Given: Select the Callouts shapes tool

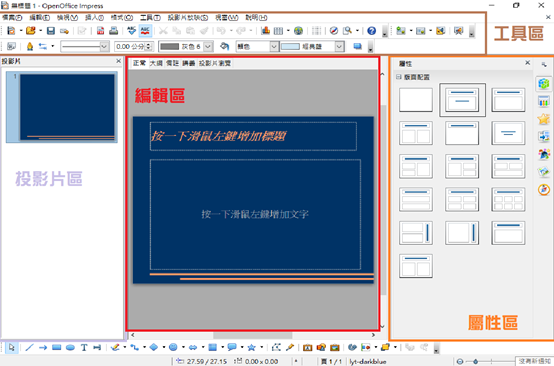Looking at the screenshot, I should point(232,348).
